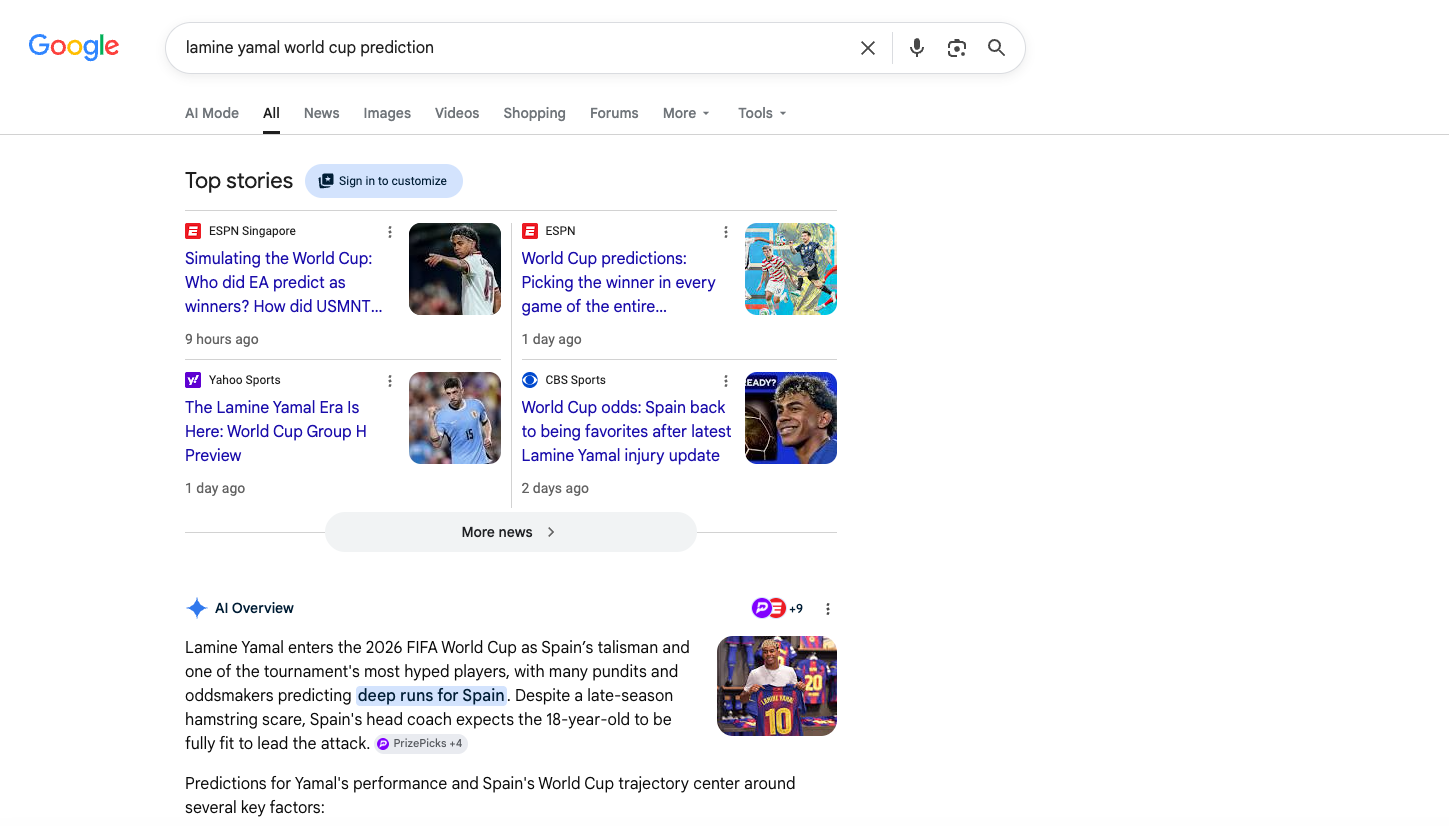1449x826 pixels.
Task: Click Sign in to customize button
Action: [x=384, y=181]
